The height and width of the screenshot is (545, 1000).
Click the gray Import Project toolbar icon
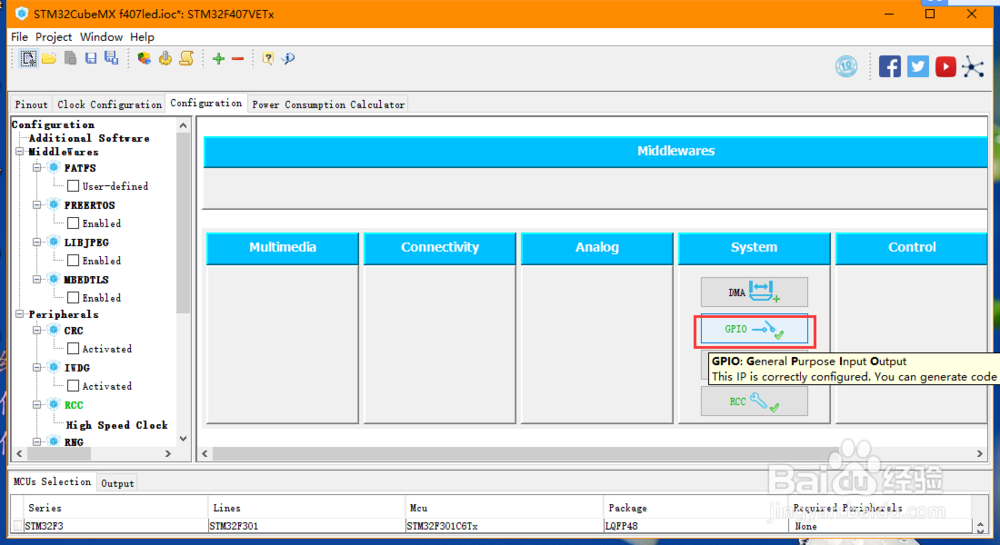(70, 59)
